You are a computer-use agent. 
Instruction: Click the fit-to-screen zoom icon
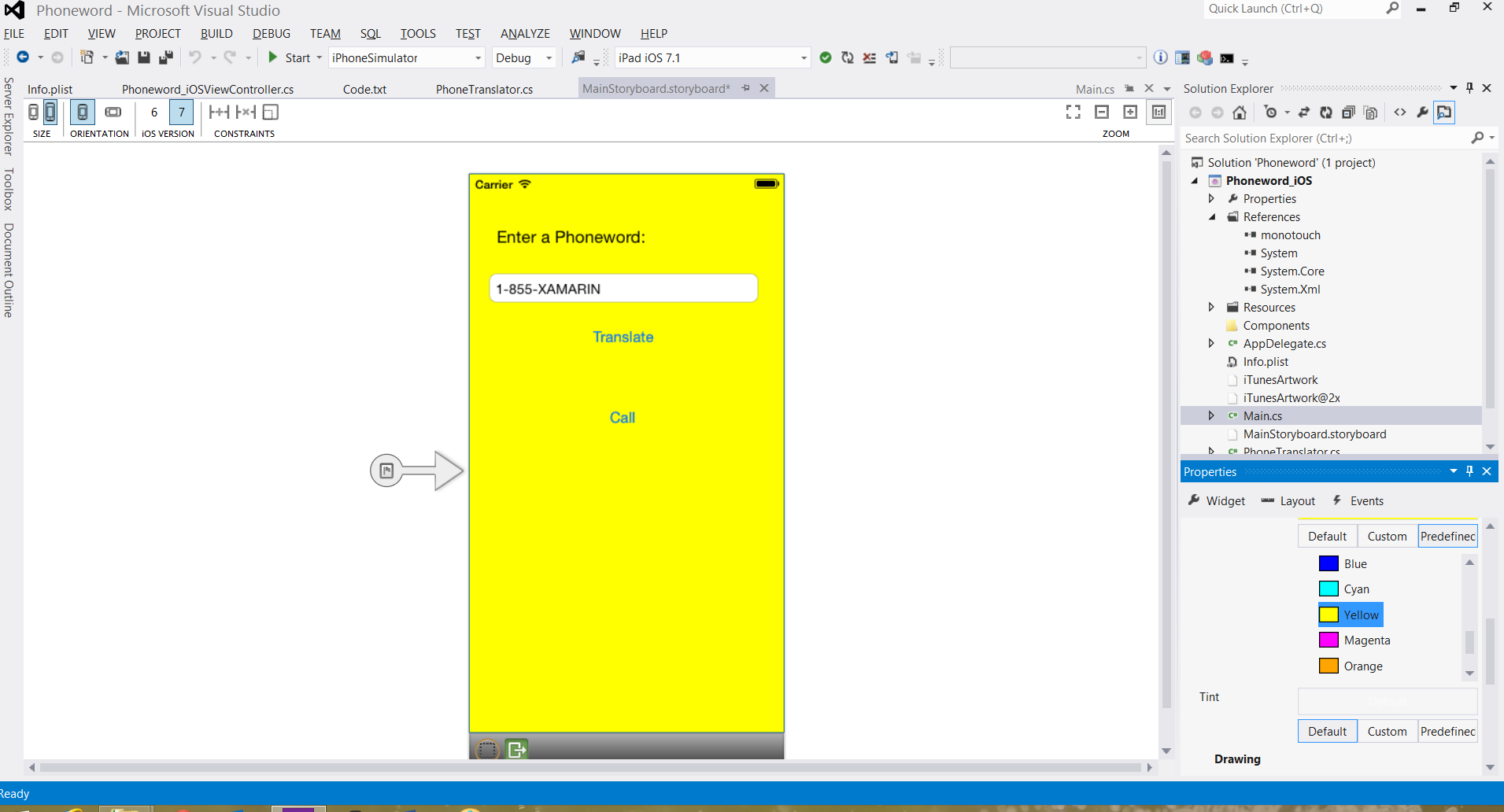tap(1073, 113)
